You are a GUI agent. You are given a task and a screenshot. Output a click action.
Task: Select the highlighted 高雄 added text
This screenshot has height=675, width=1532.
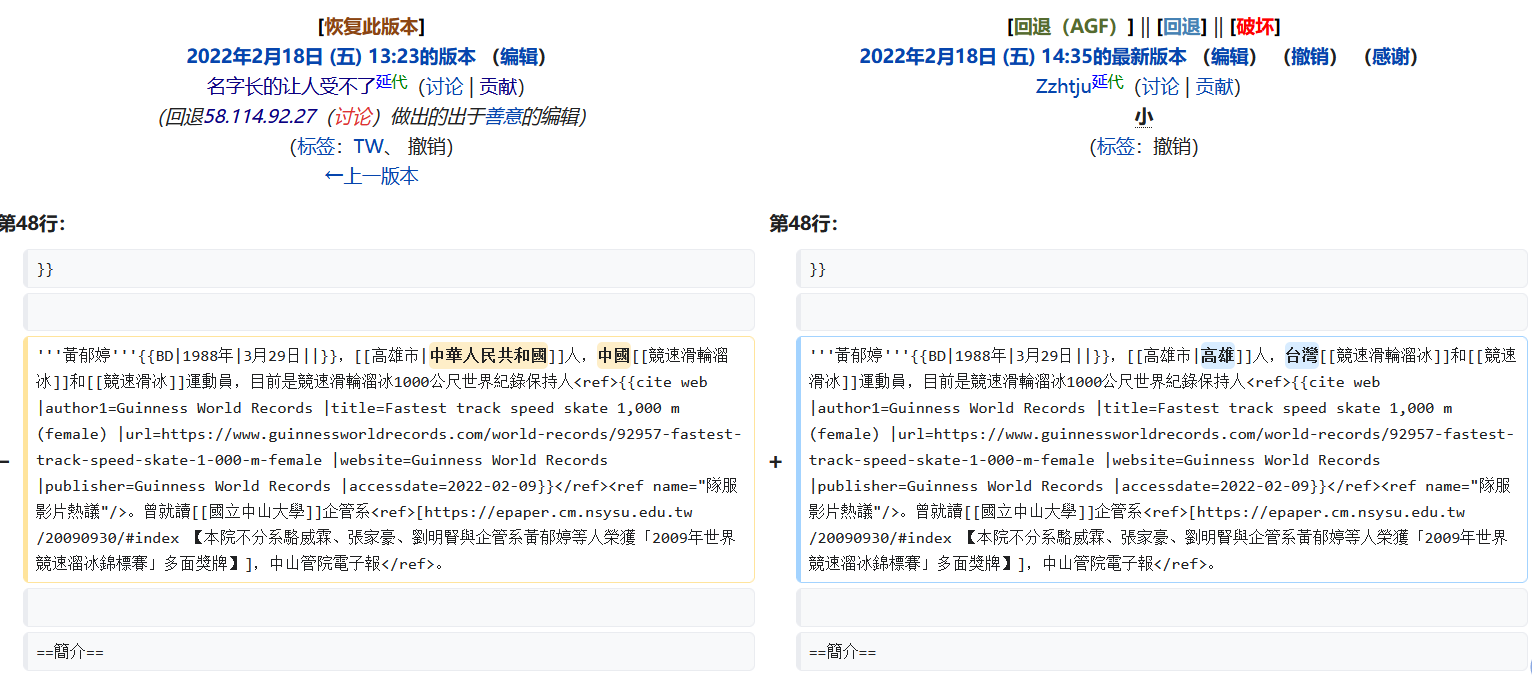click(1217, 355)
